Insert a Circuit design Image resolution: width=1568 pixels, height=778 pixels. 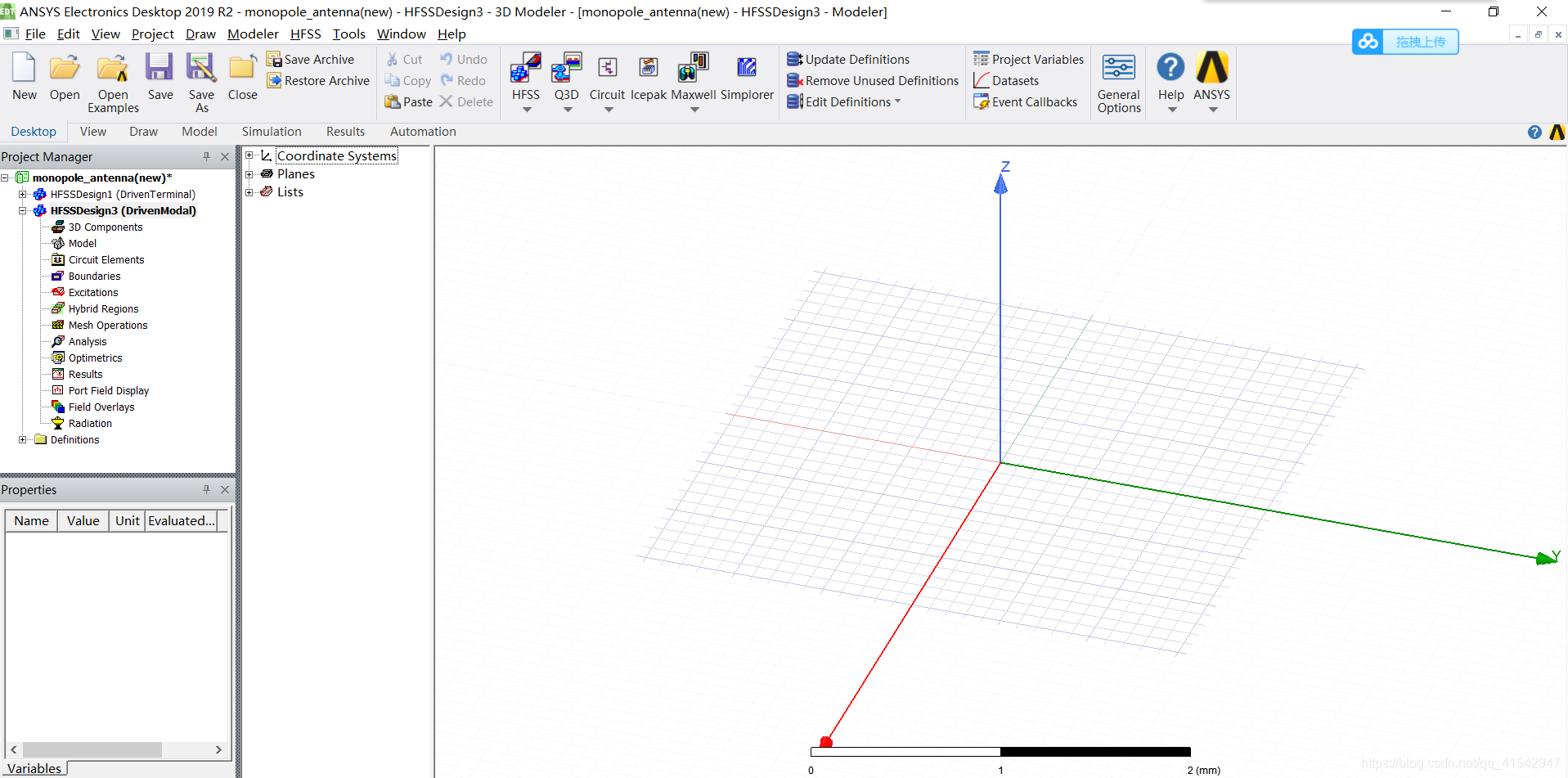click(x=607, y=68)
